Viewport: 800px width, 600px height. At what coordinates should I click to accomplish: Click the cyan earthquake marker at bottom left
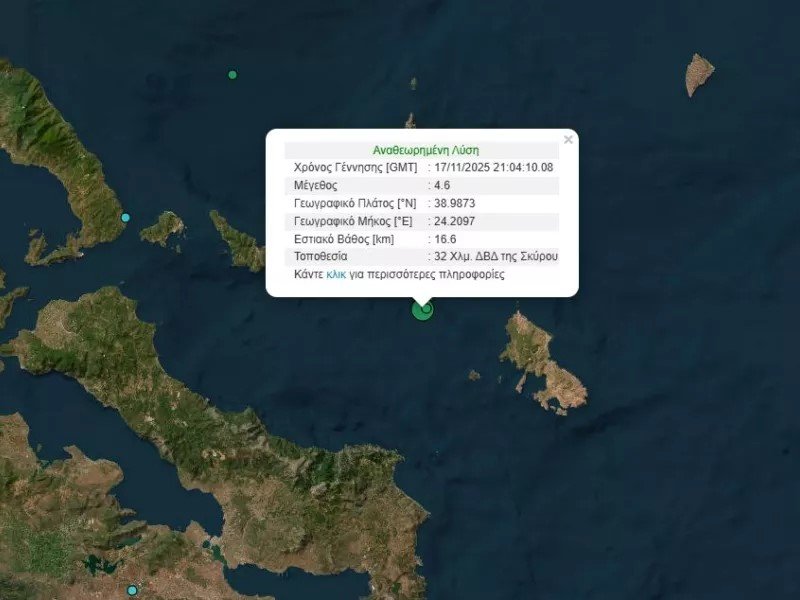(x=132, y=591)
